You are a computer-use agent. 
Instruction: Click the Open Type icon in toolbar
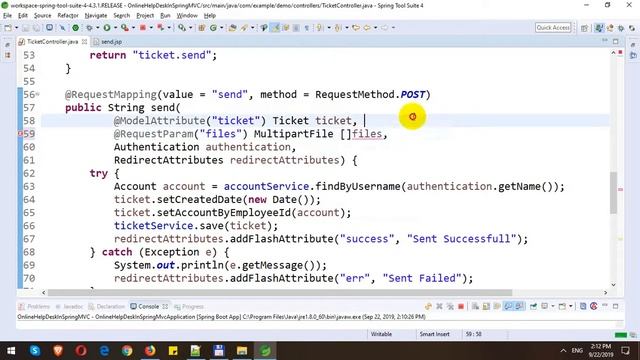[232, 28]
